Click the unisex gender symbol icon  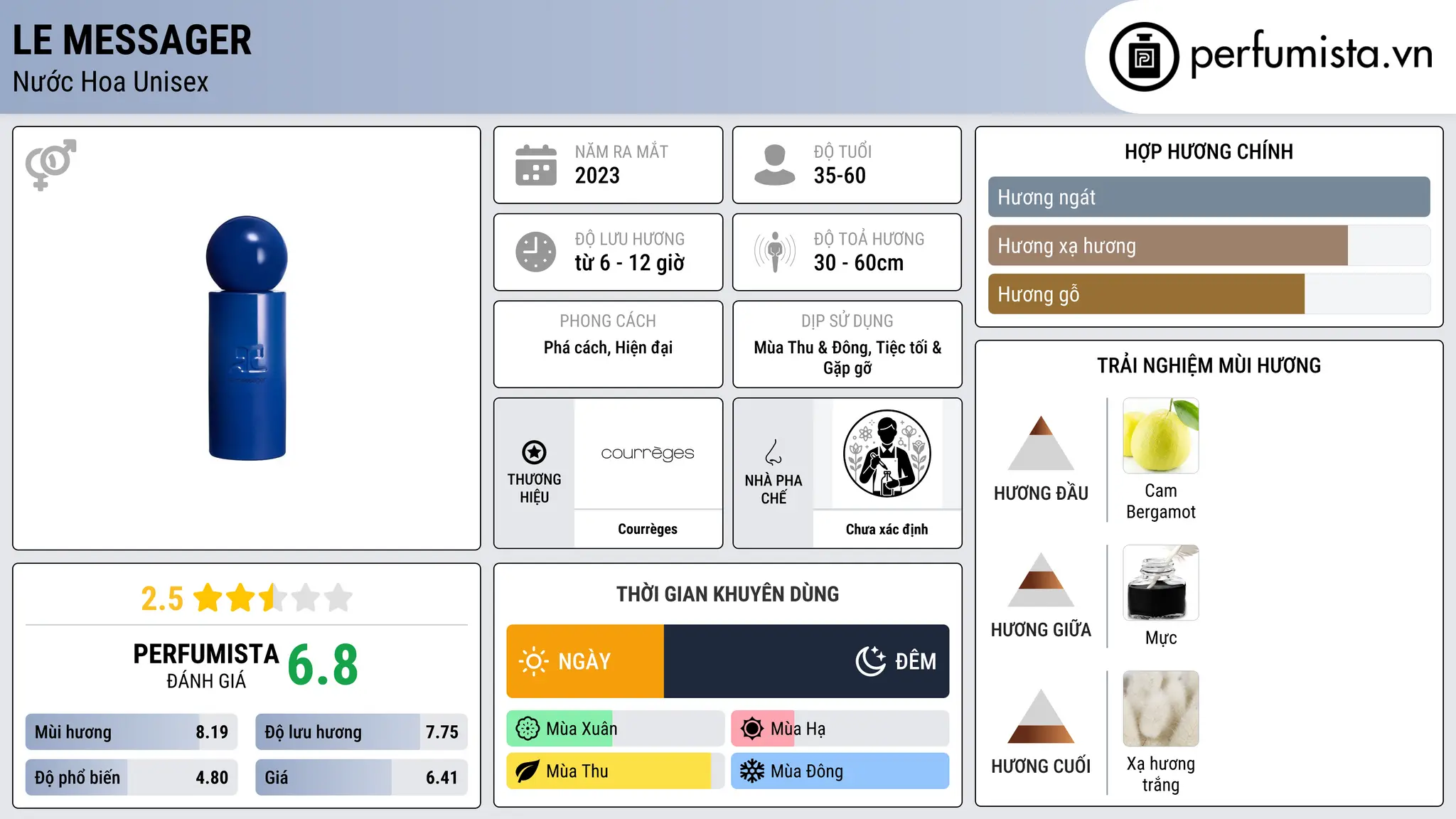click(50, 164)
